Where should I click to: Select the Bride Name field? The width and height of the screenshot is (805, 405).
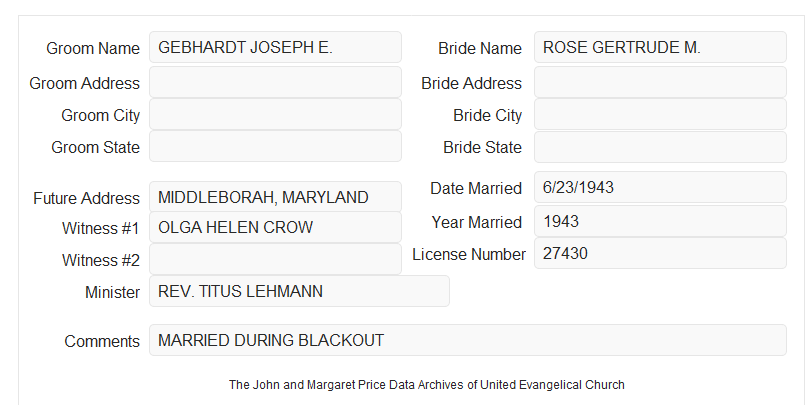tap(660, 47)
